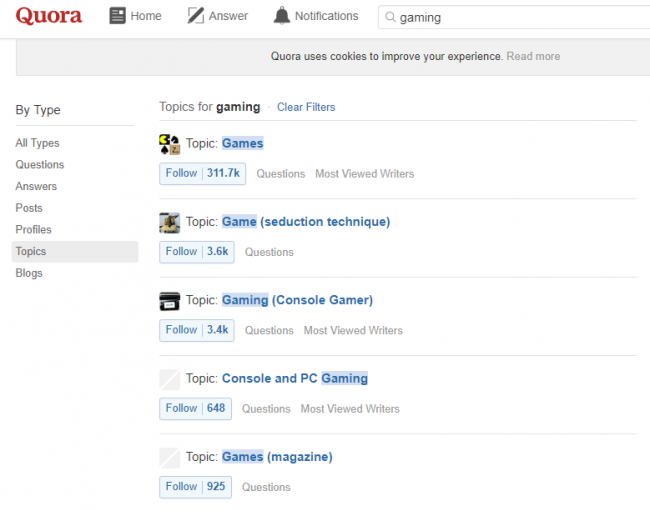This screenshot has height=511, width=650.
Task: Open Gaming (Console Gamer) topic link
Action: [x=297, y=300]
